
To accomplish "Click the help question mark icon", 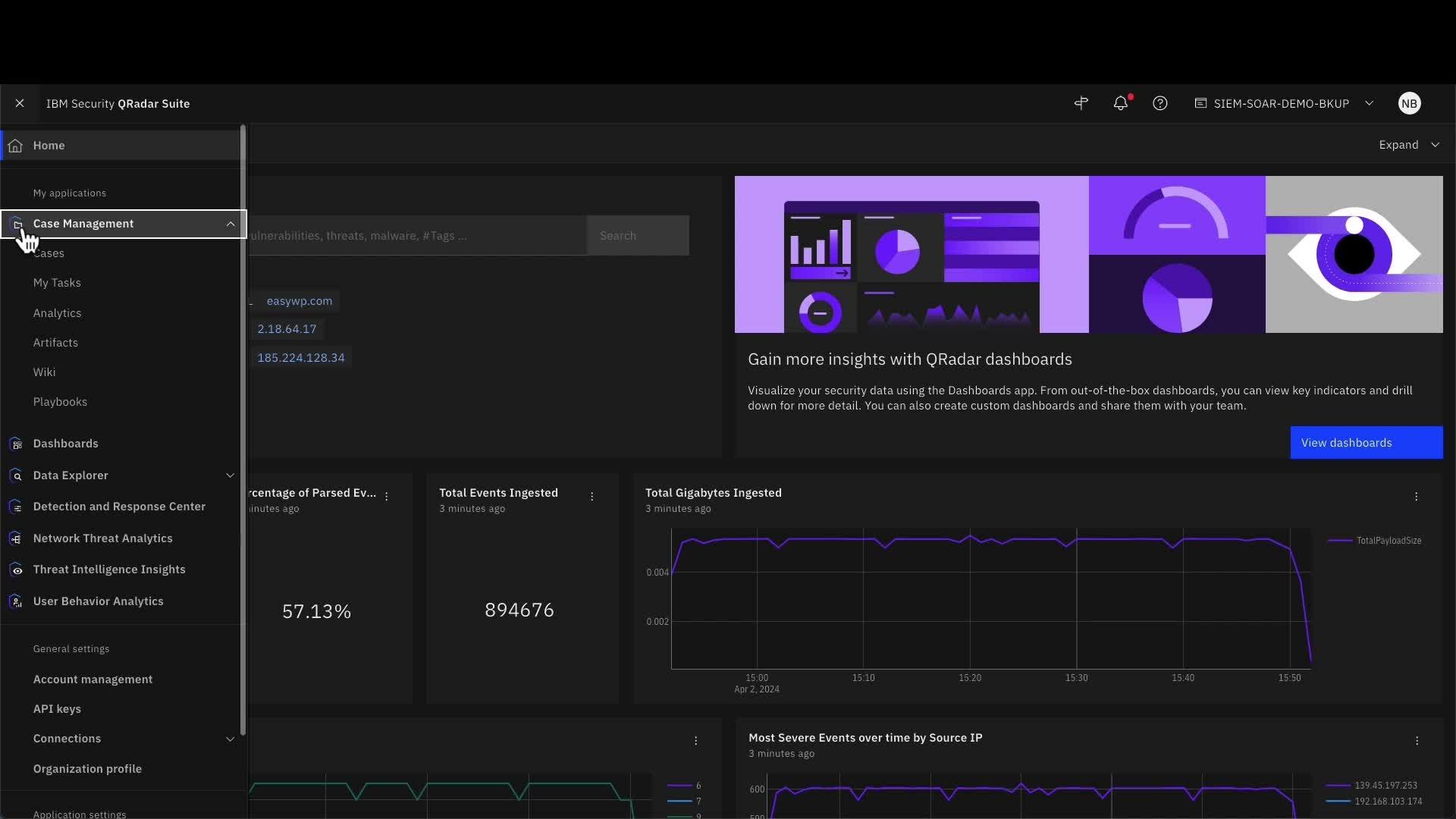I will point(1159,104).
